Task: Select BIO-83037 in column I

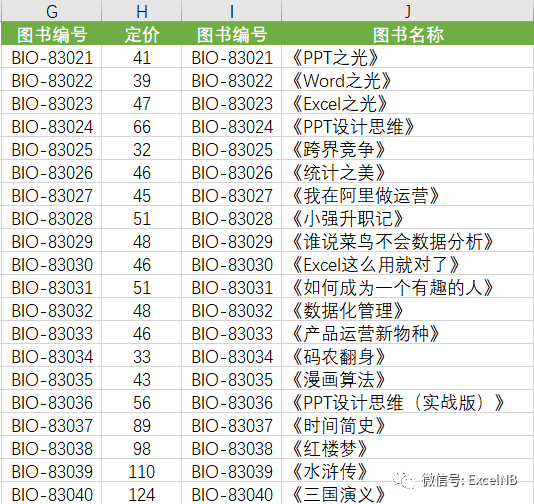Action: (x=232, y=425)
